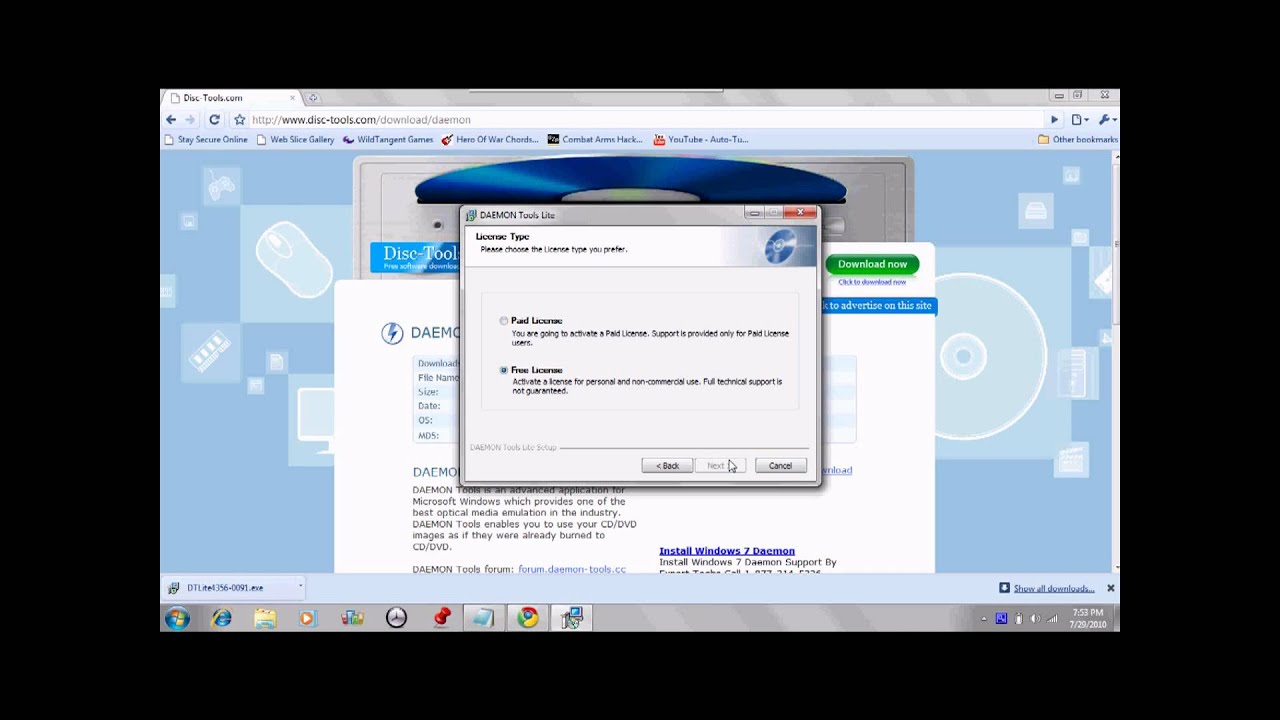This screenshot has width=1280, height=720.
Task: Click the battery power tray icon
Action: (1019, 619)
